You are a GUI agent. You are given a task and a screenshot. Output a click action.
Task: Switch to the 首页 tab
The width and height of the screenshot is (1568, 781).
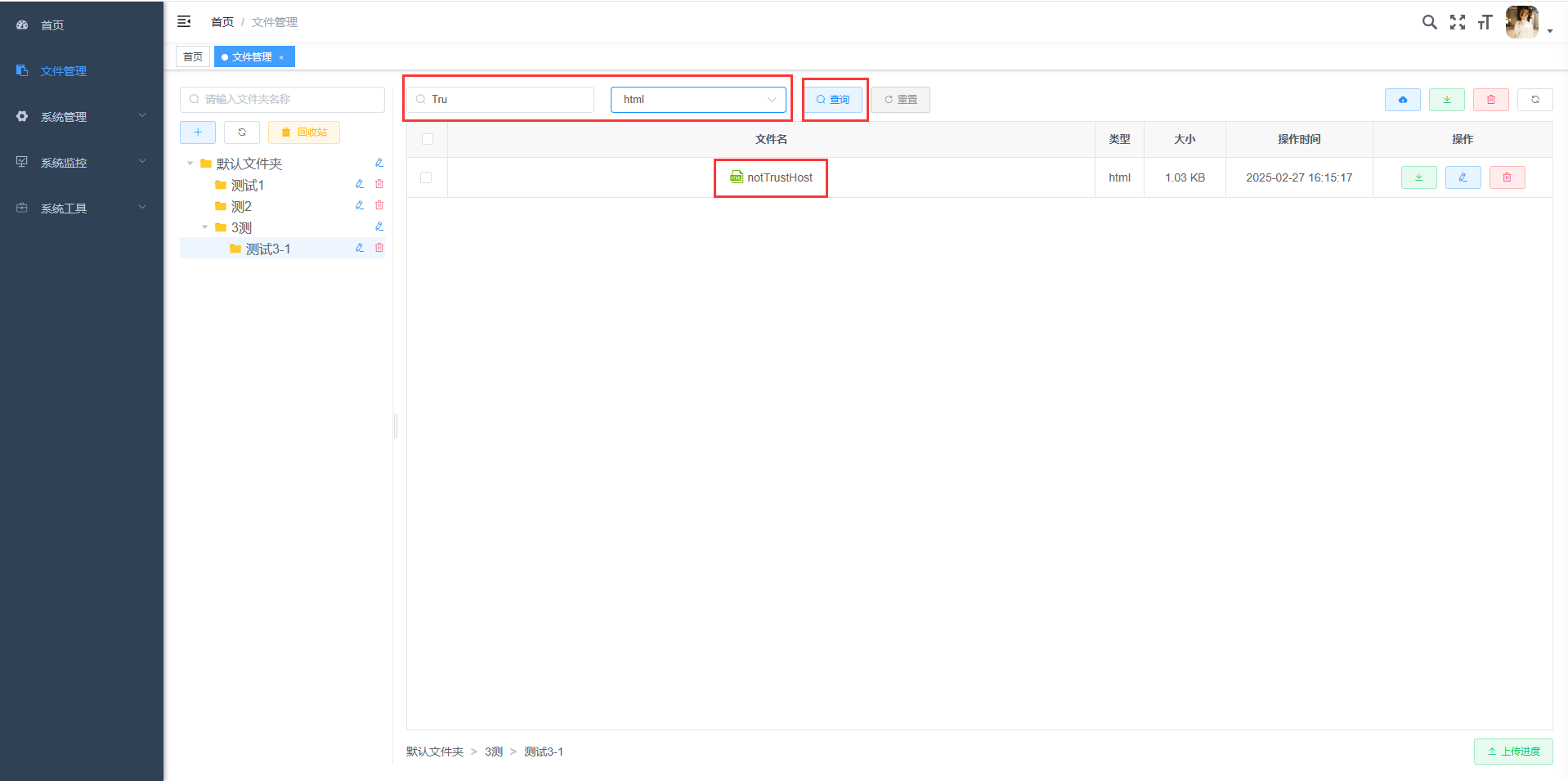point(193,56)
